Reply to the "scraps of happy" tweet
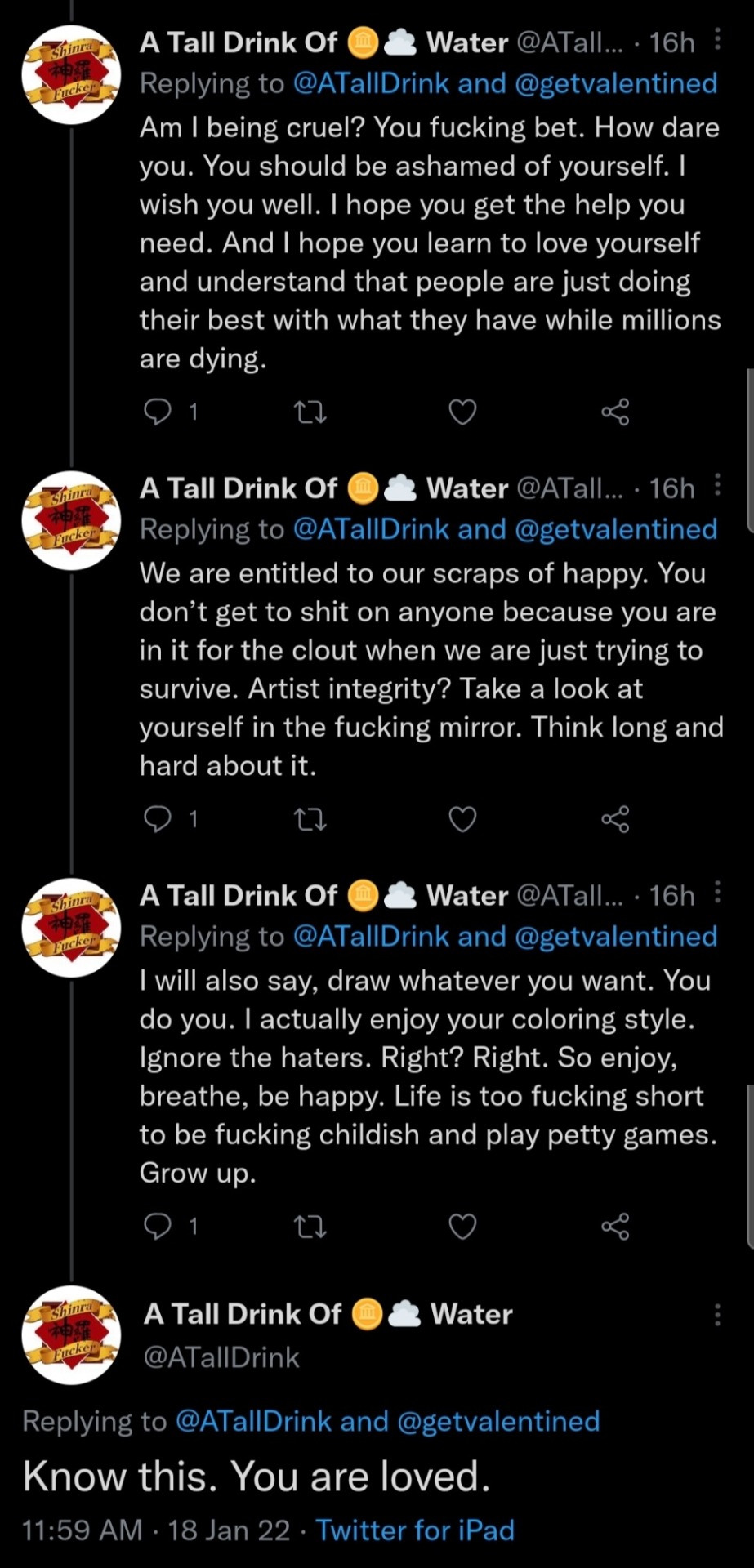754x1568 pixels. tap(157, 818)
